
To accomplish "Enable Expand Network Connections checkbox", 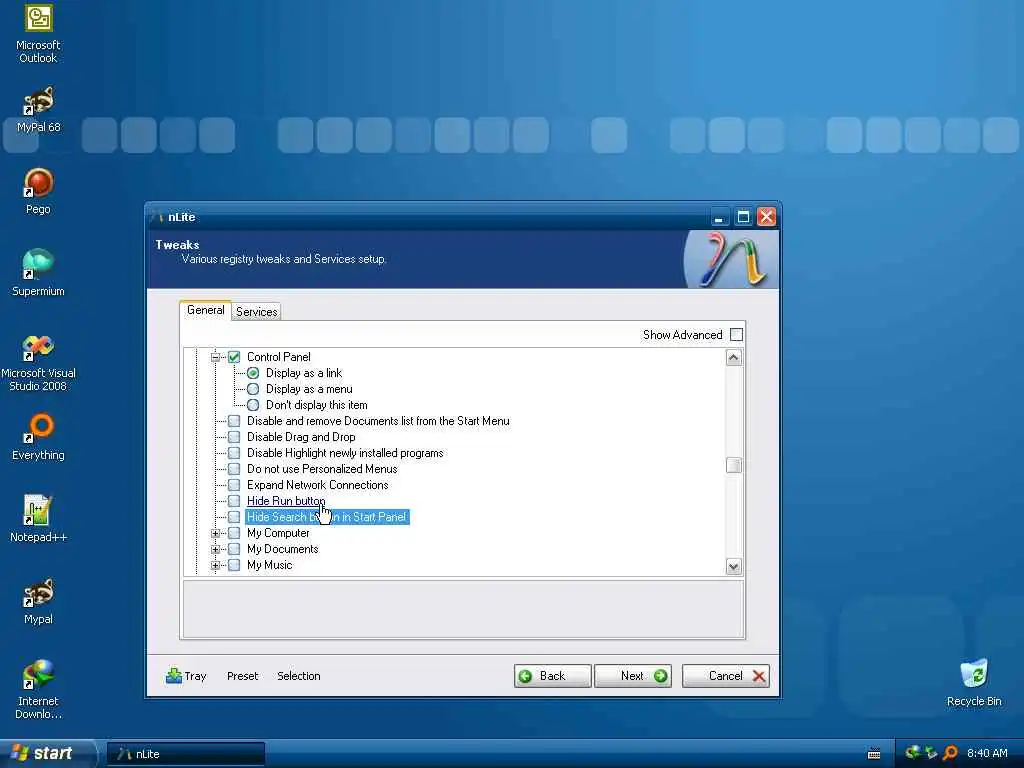I will 234,485.
